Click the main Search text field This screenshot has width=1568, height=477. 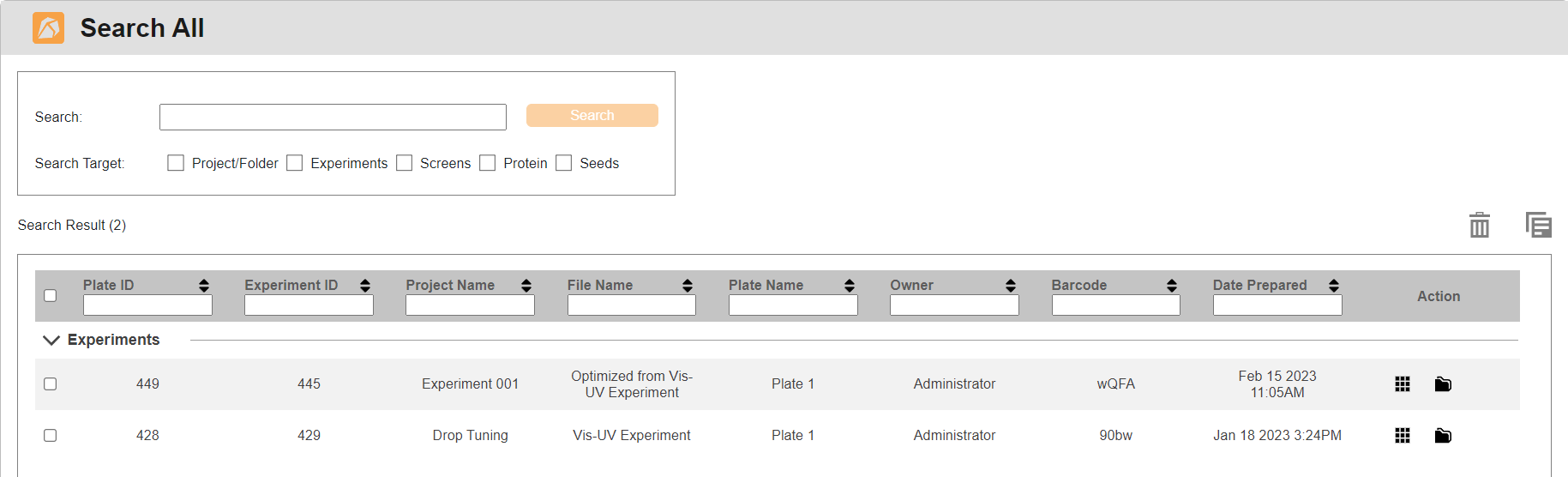pos(333,118)
